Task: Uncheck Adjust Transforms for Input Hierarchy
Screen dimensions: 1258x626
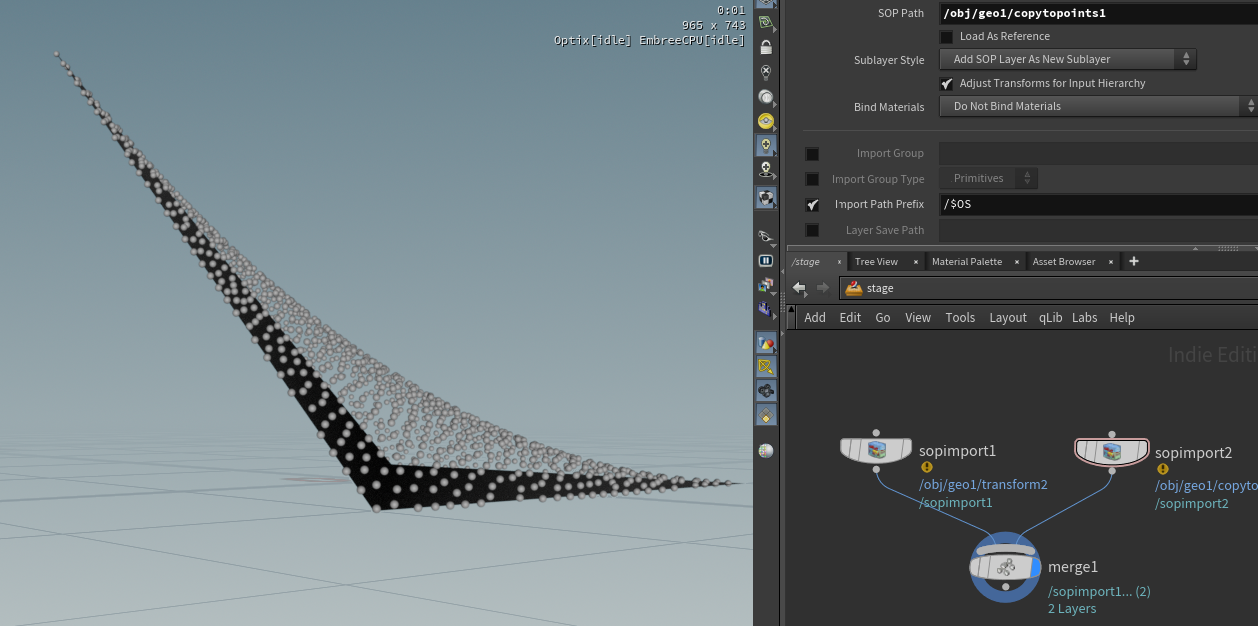Action: (946, 84)
